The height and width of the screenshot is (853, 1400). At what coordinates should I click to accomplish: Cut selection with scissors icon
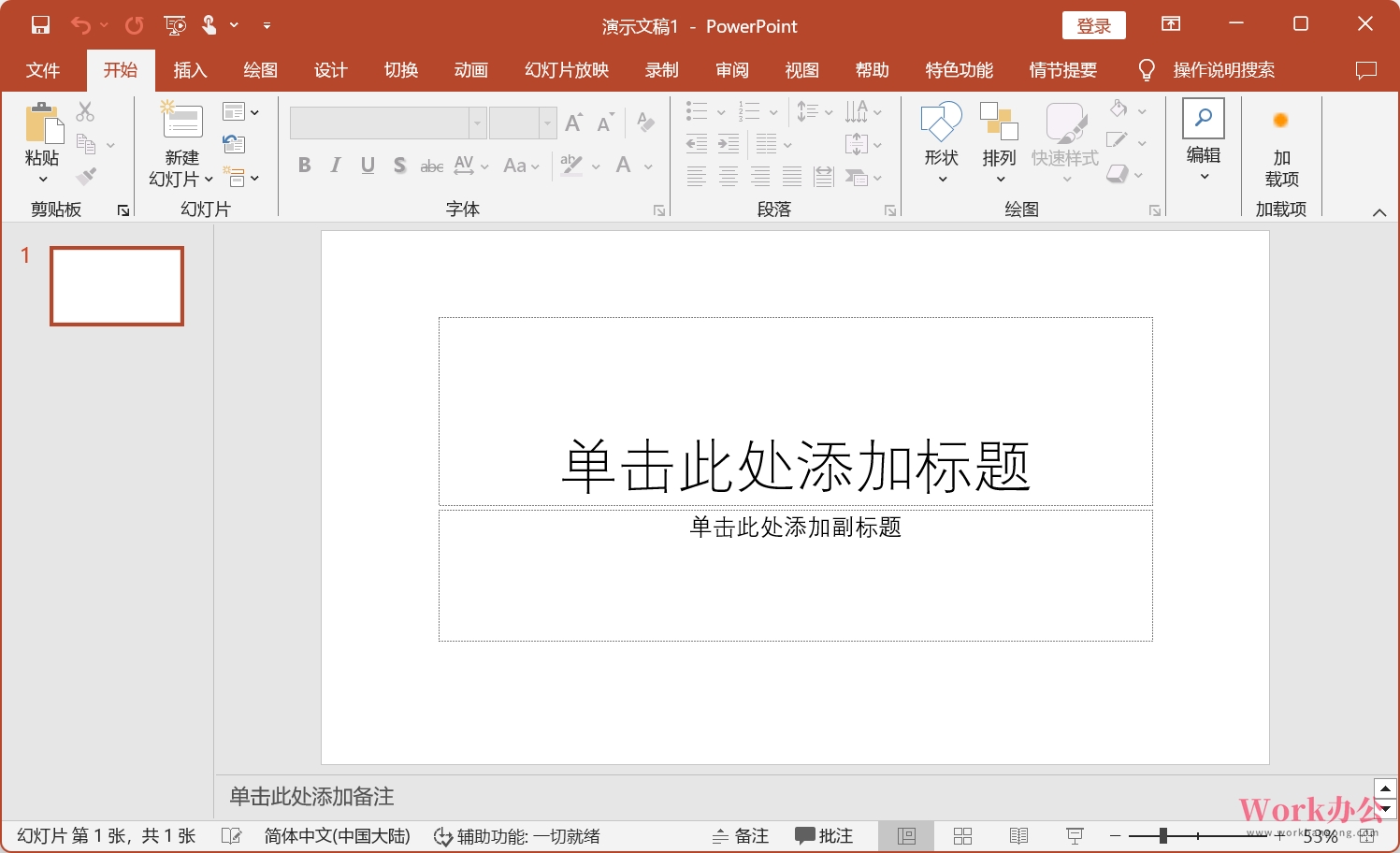pos(85,111)
